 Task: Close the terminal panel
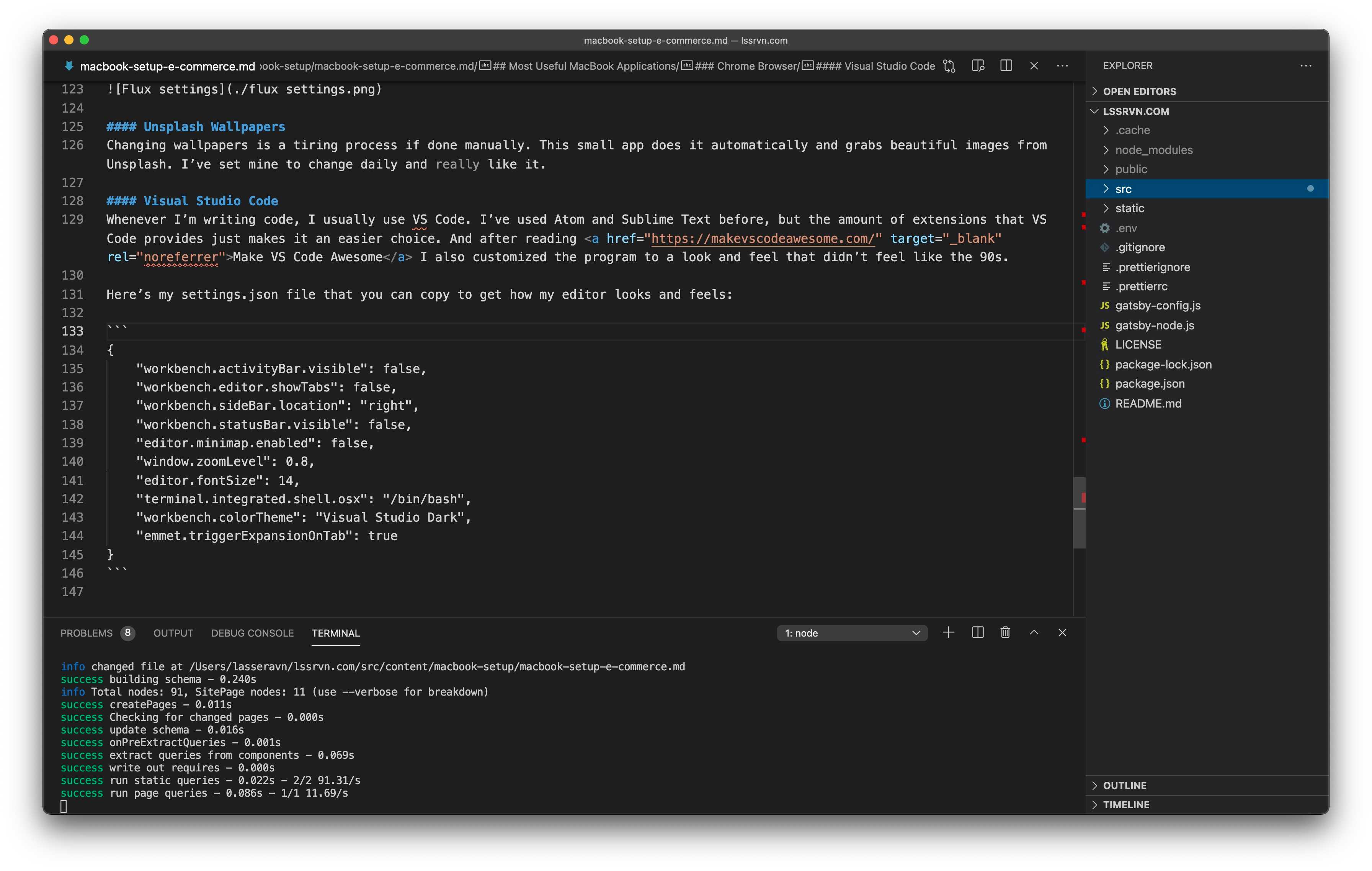1063,633
